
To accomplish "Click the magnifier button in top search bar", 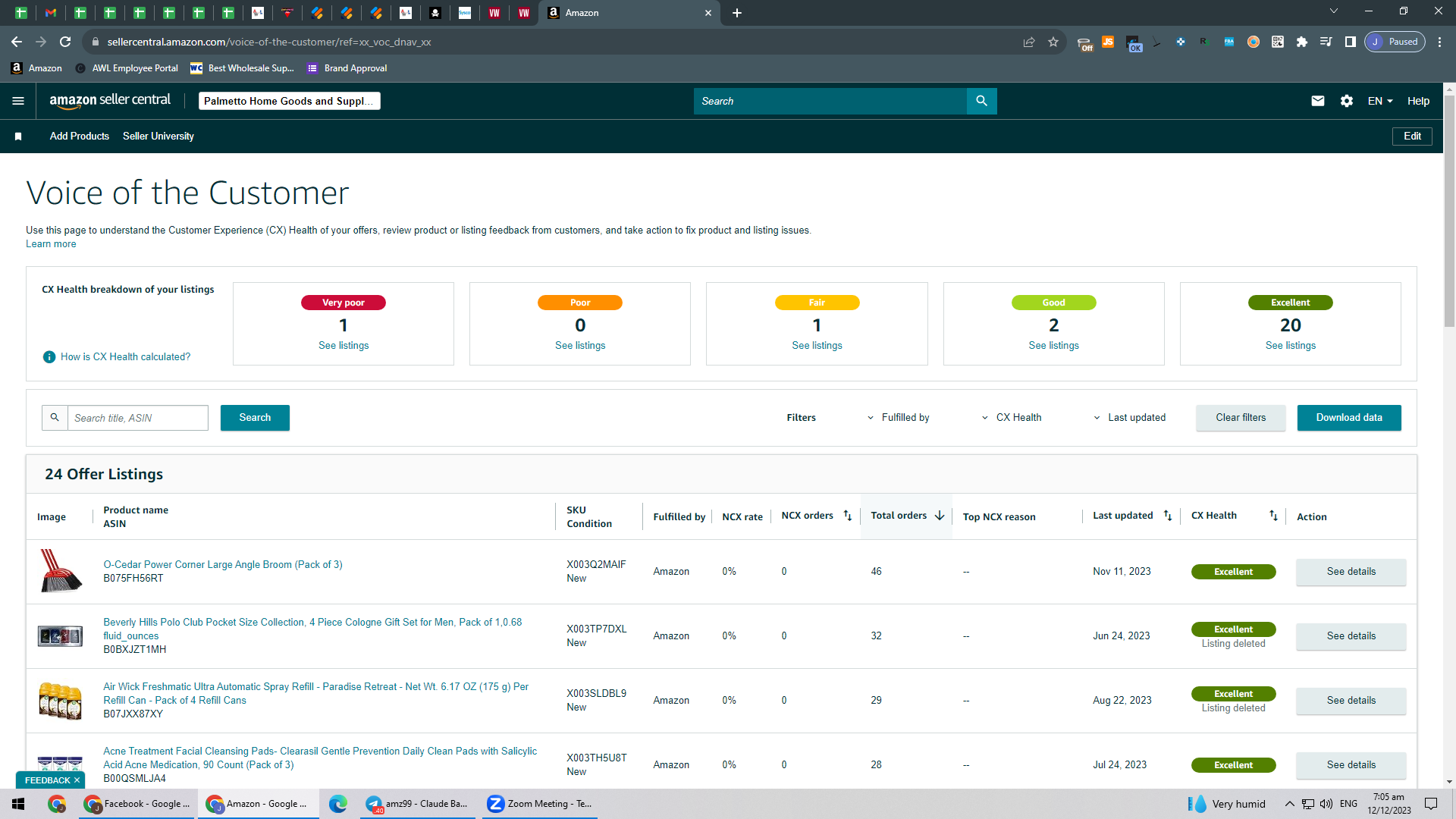I will (x=981, y=101).
